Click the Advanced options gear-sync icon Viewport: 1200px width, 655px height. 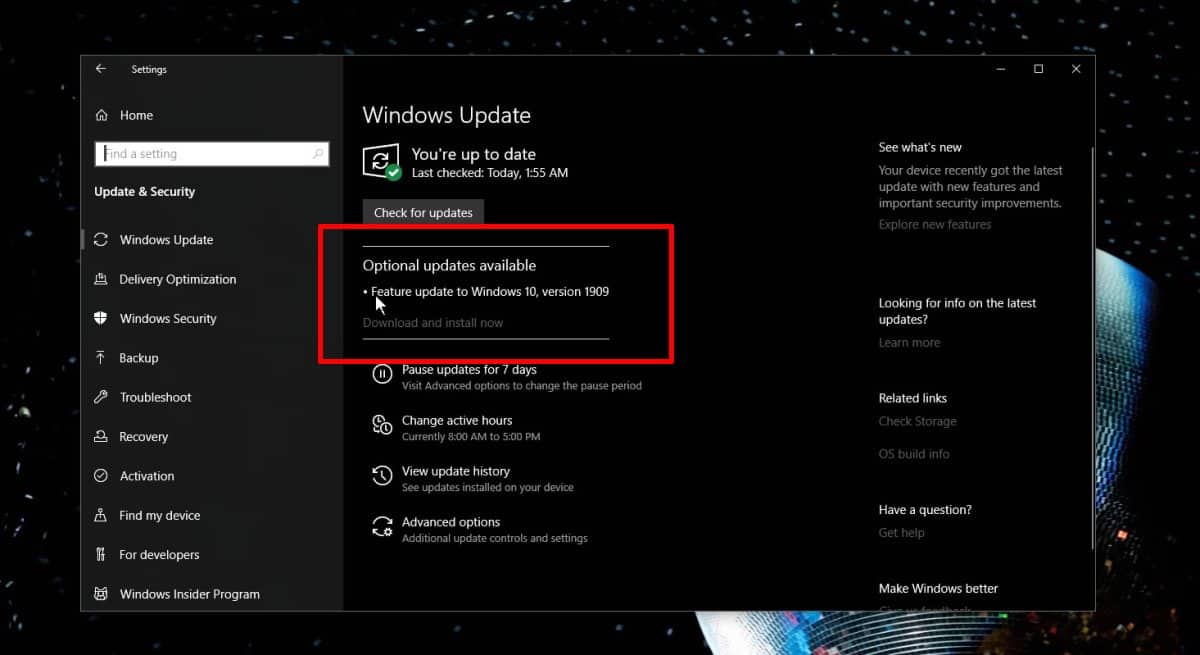click(x=382, y=527)
